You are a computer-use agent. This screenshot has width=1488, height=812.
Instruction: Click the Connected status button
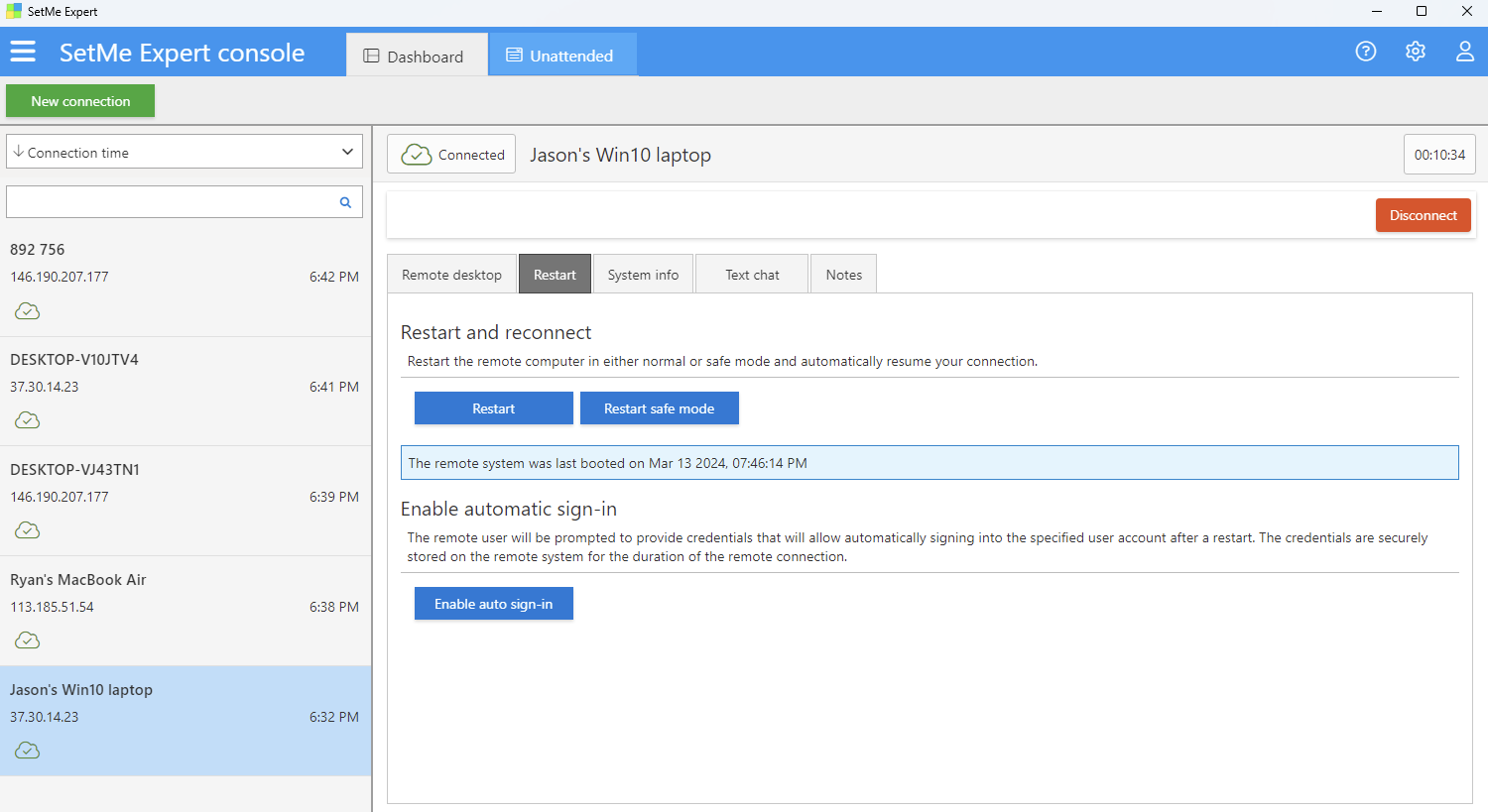pyautogui.click(x=451, y=154)
